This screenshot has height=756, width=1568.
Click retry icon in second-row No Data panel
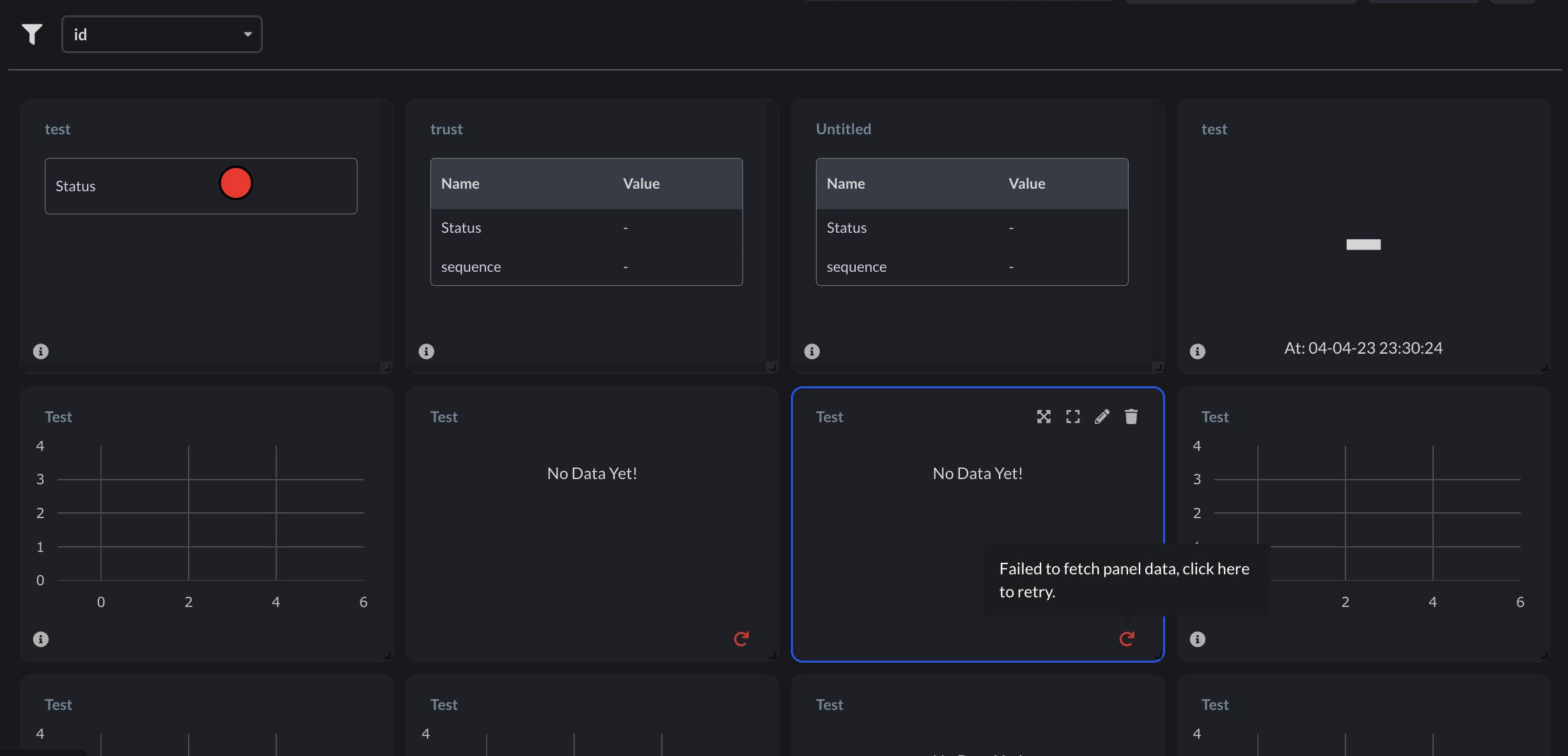(741, 638)
